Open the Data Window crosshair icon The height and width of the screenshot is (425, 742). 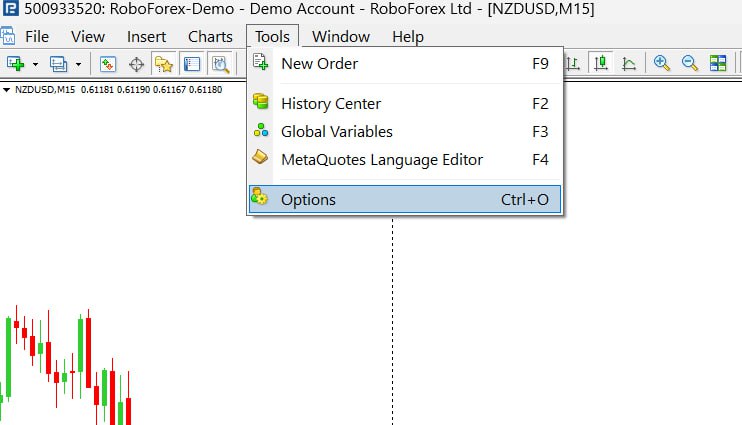136,64
